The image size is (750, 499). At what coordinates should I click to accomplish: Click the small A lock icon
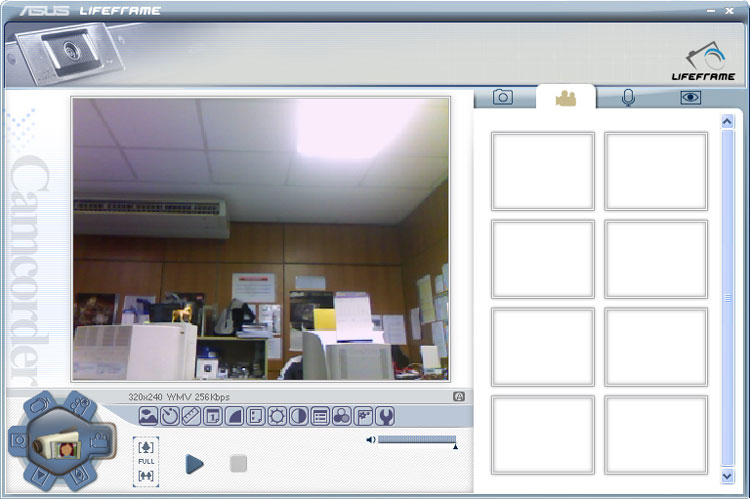click(459, 396)
